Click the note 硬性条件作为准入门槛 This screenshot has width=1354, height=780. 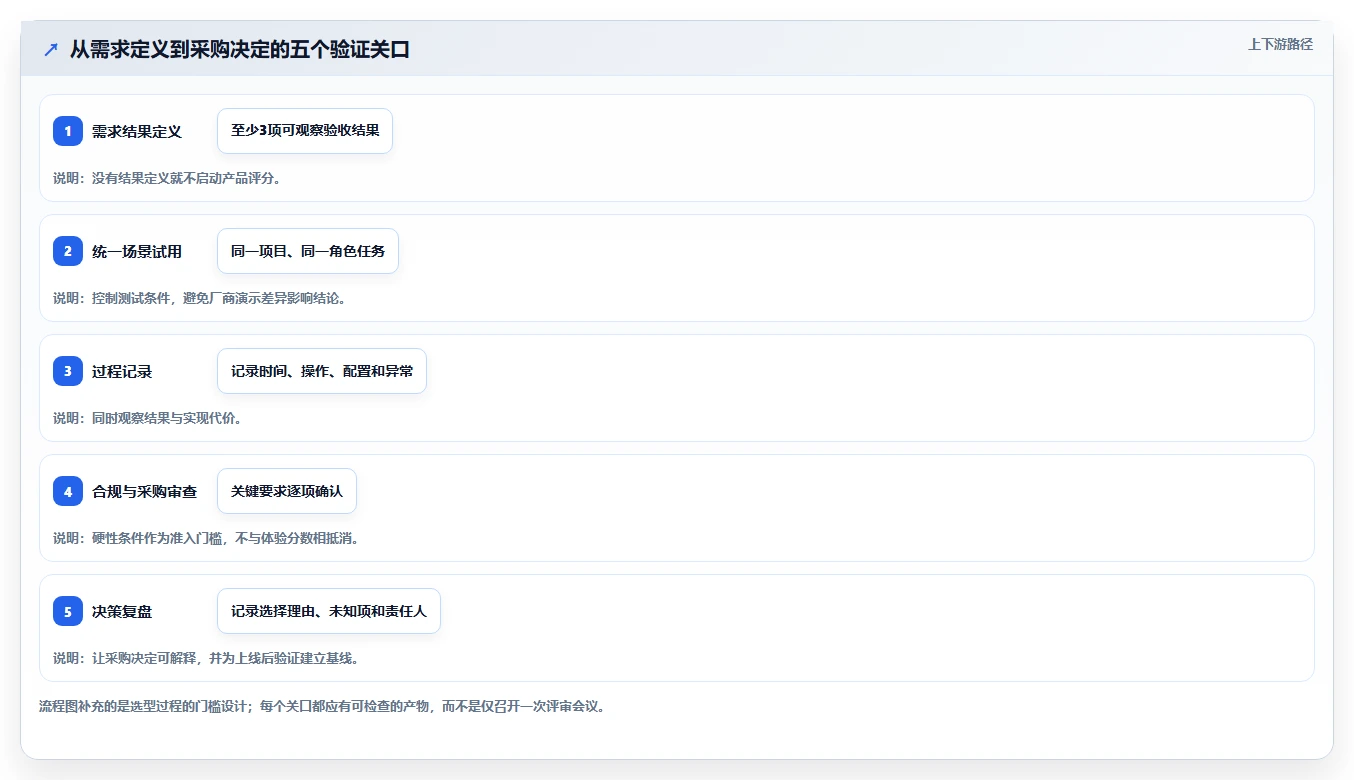(206, 538)
